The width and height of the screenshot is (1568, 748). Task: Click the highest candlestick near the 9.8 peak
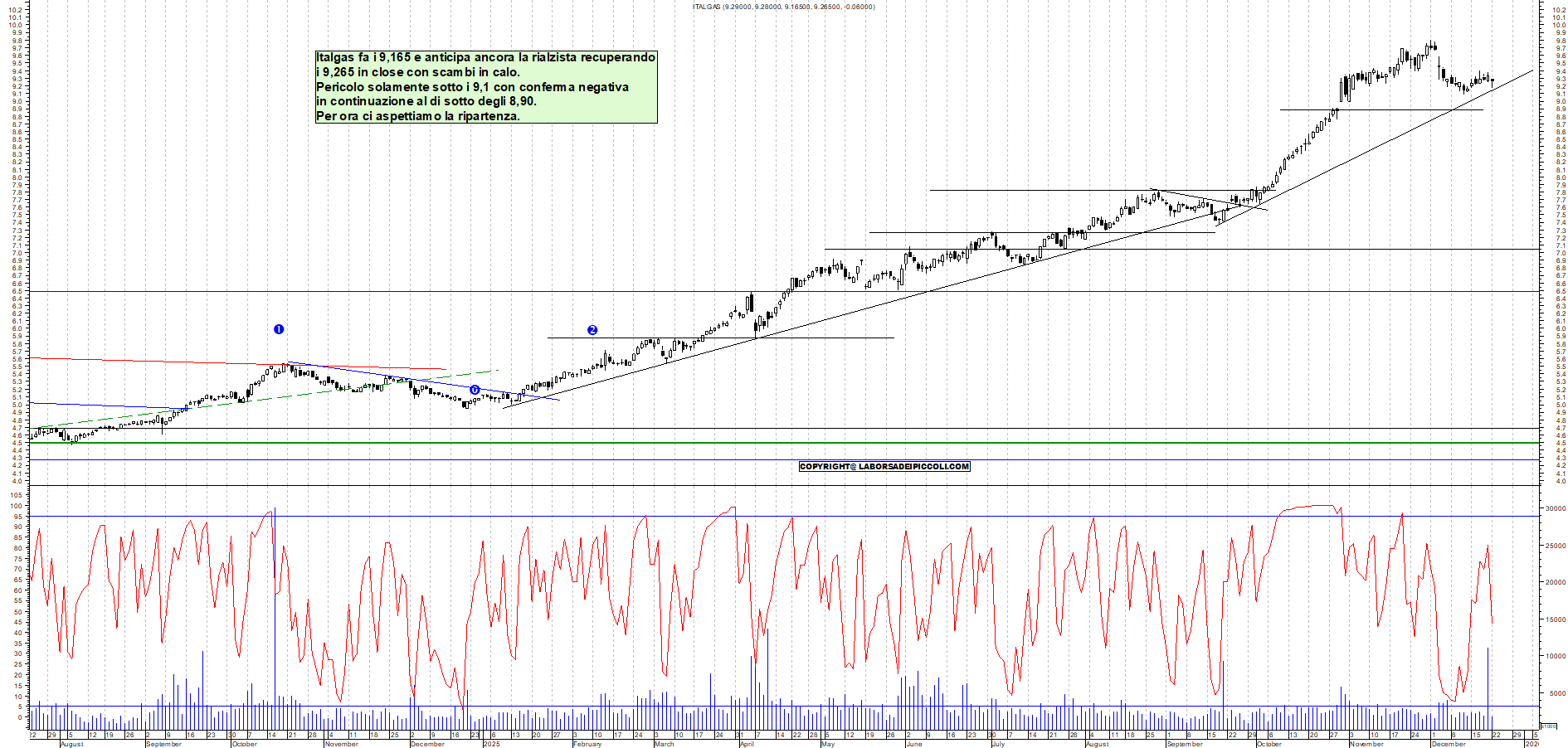(1431, 46)
